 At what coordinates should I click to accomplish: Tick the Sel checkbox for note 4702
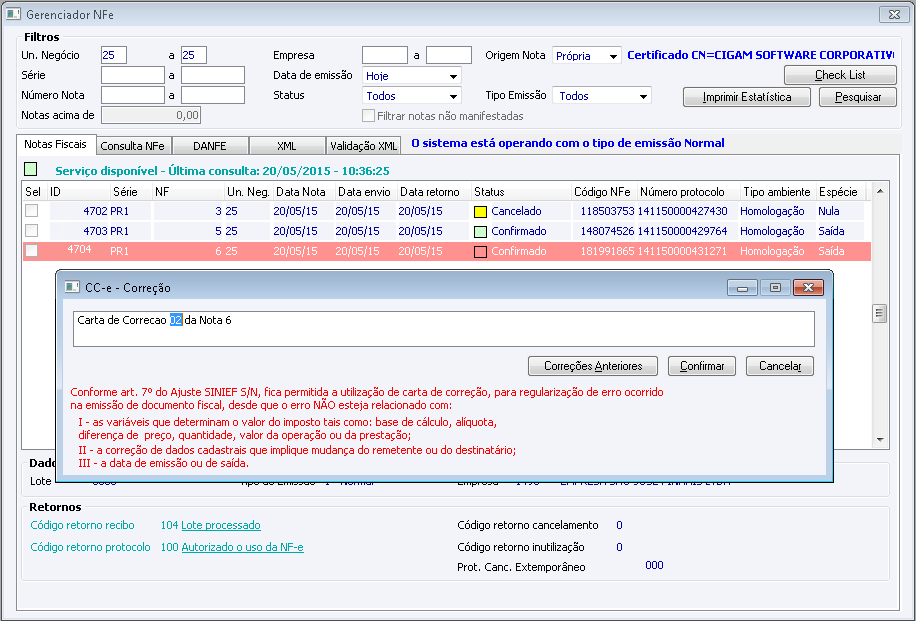(32, 211)
